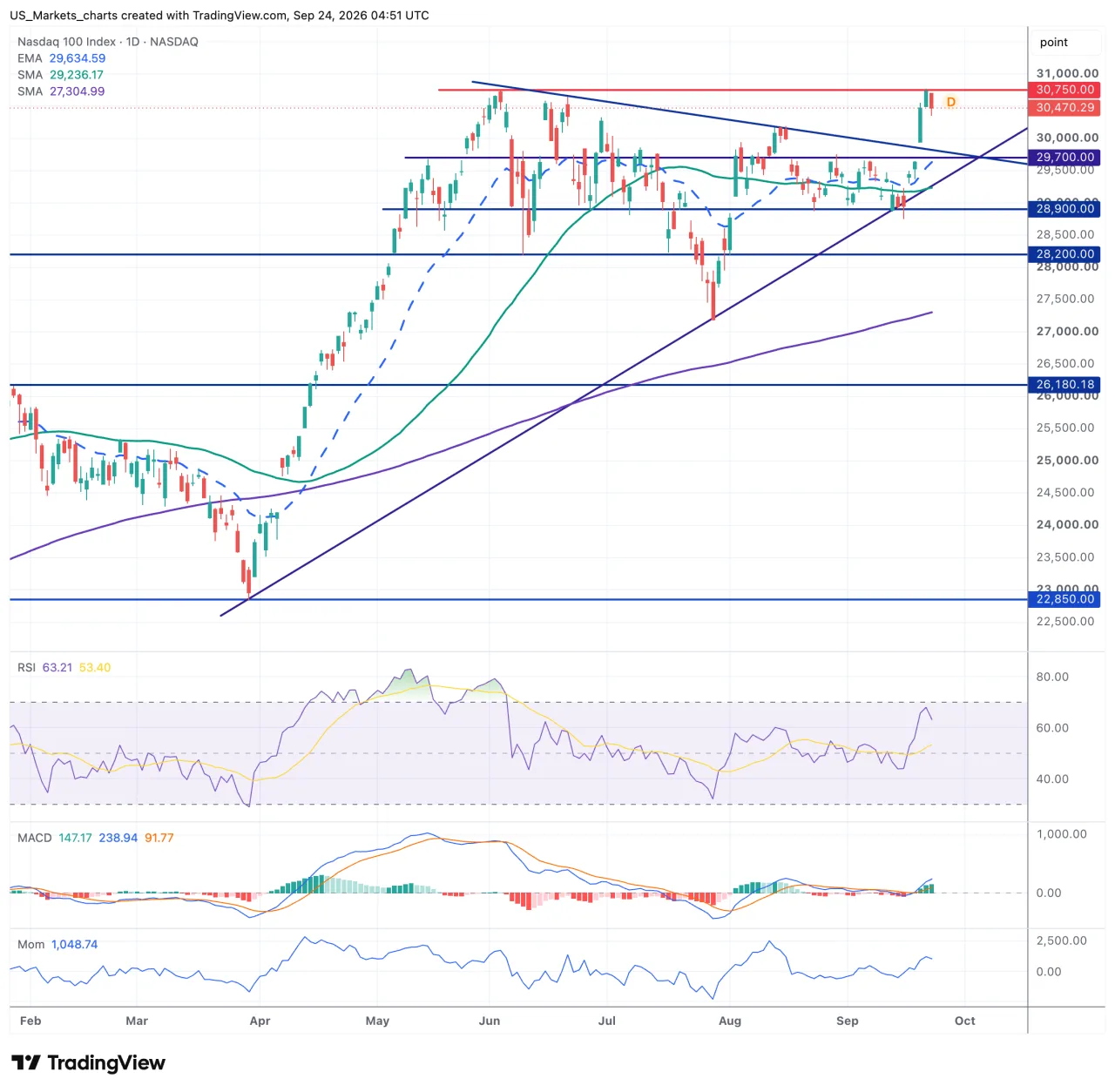The image size is (1115, 1092).
Task: Click the 26,180.18 level label
Action: tap(1064, 385)
